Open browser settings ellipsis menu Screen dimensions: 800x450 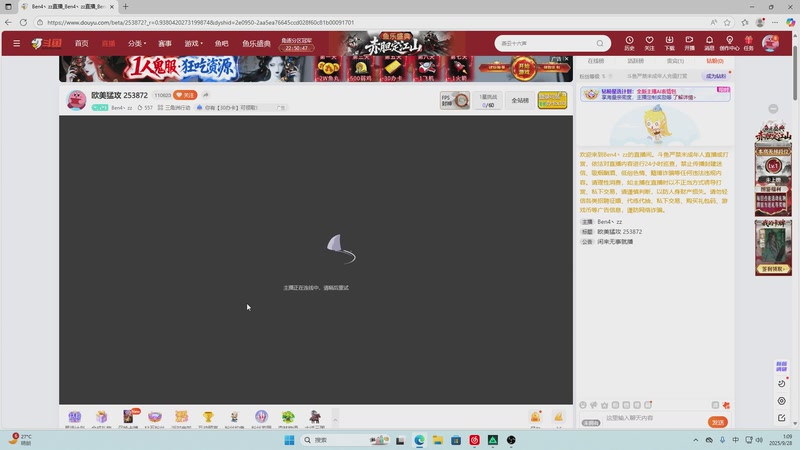775,22
